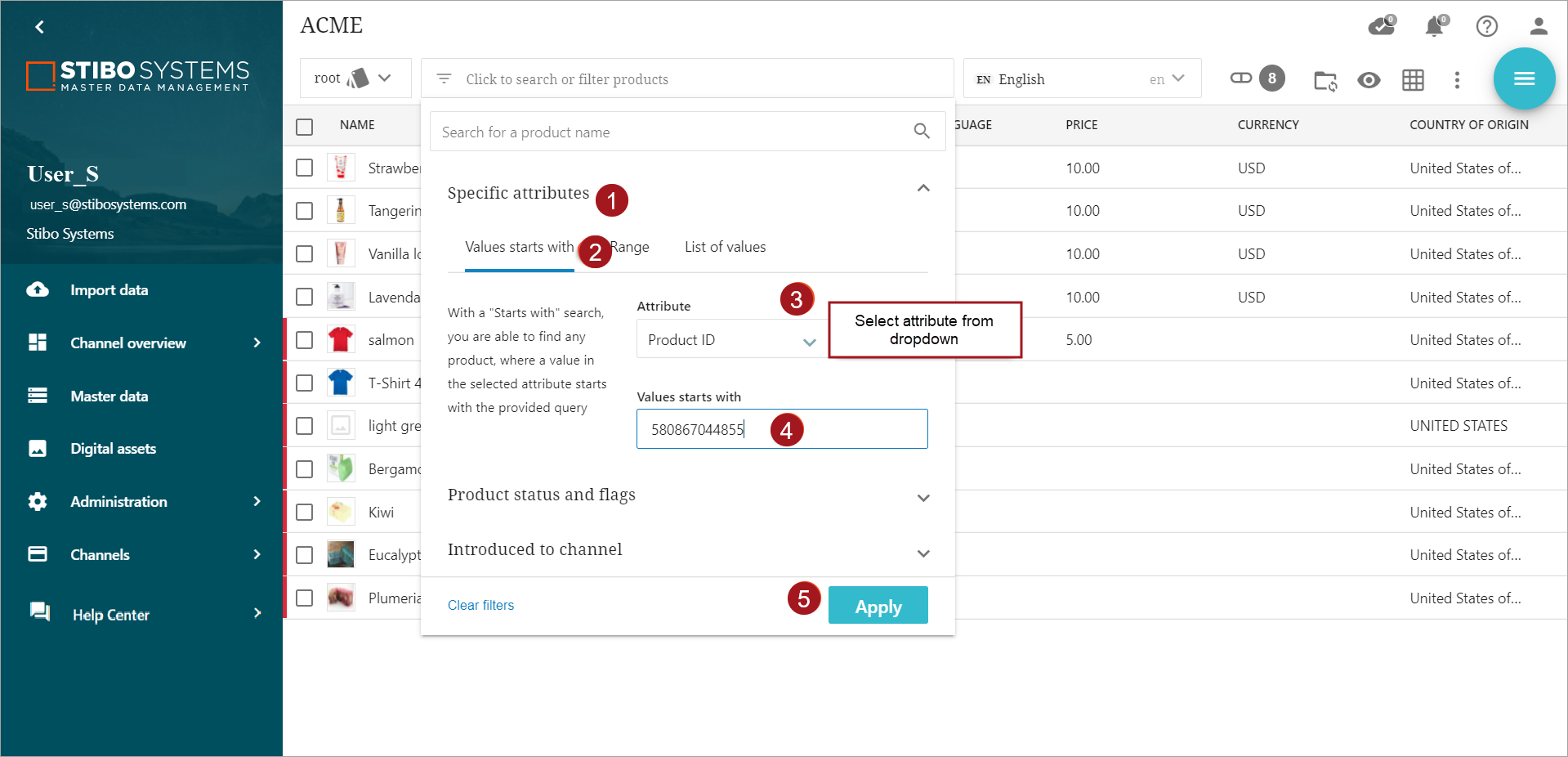Open Master data in sidebar
The image size is (1568, 757).
point(109,396)
